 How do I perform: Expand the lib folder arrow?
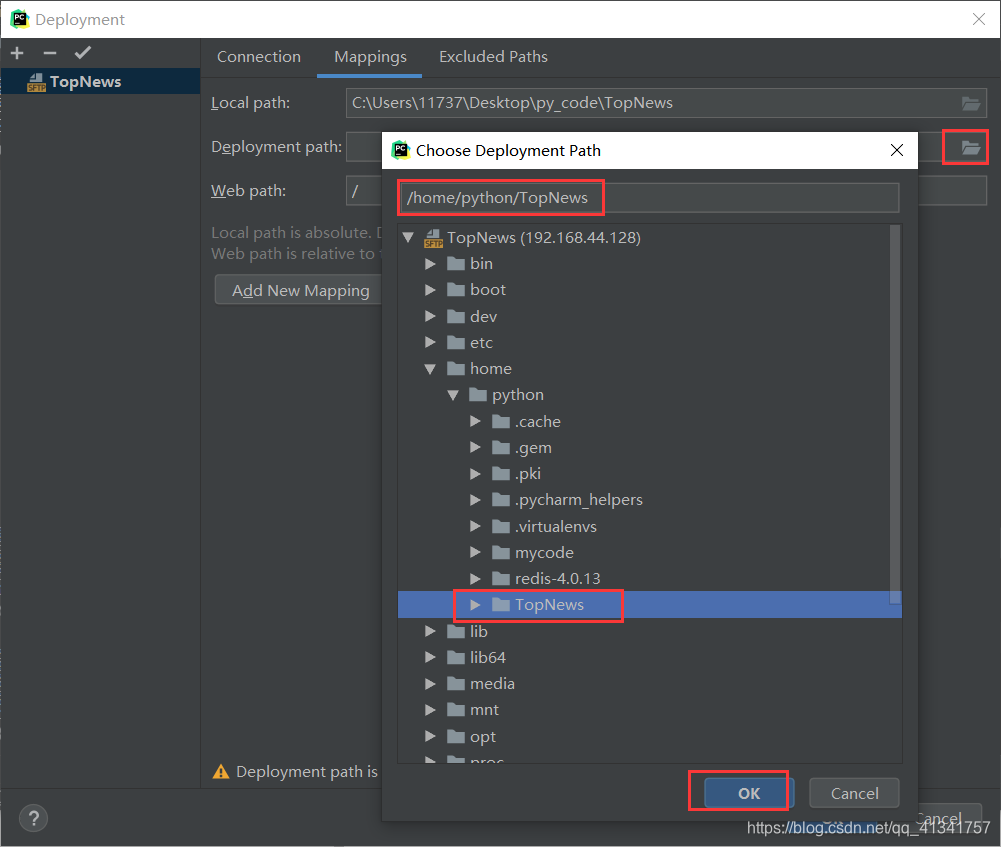coord(430,631)
